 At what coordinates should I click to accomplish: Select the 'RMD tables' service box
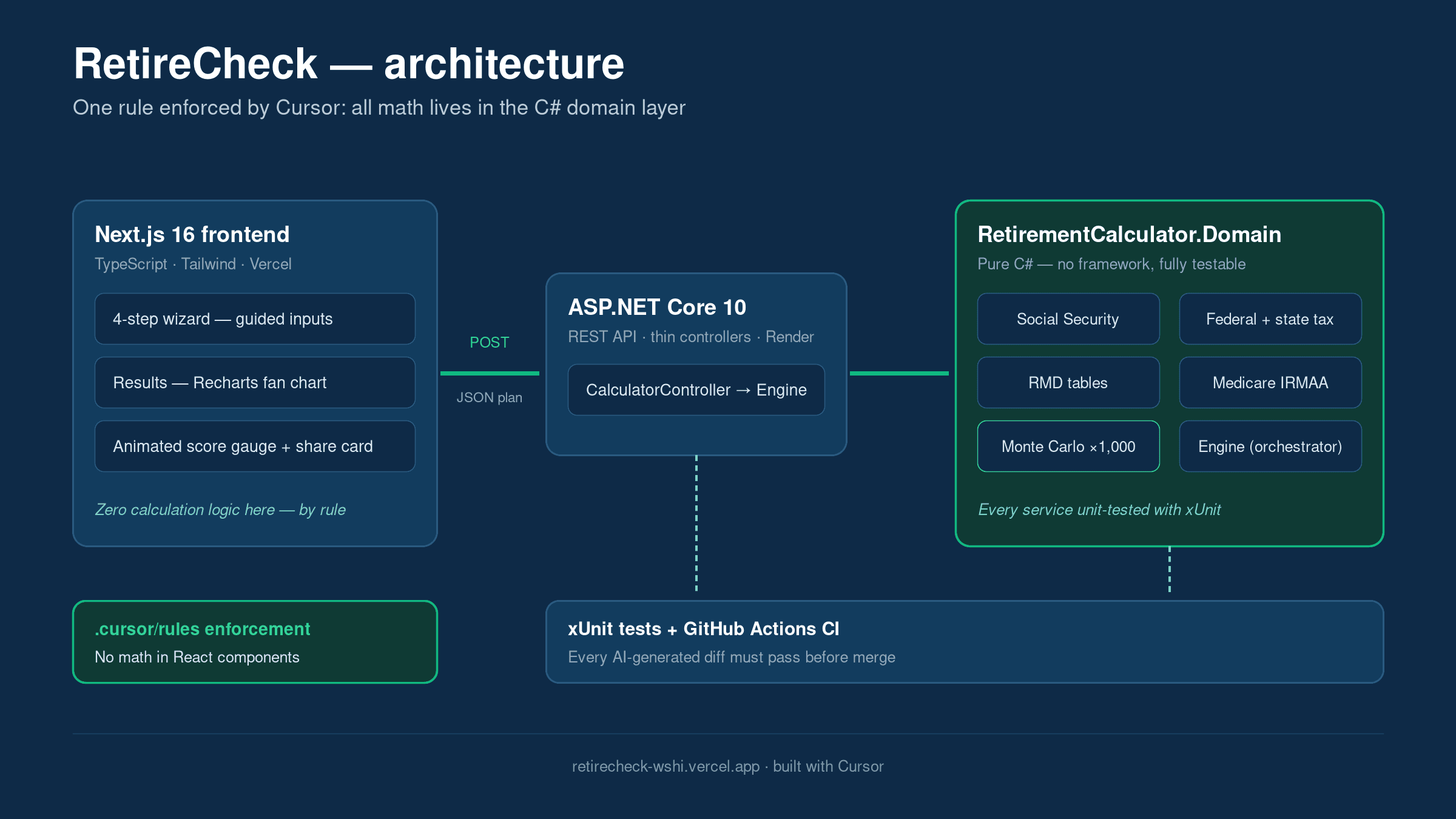1069,383
